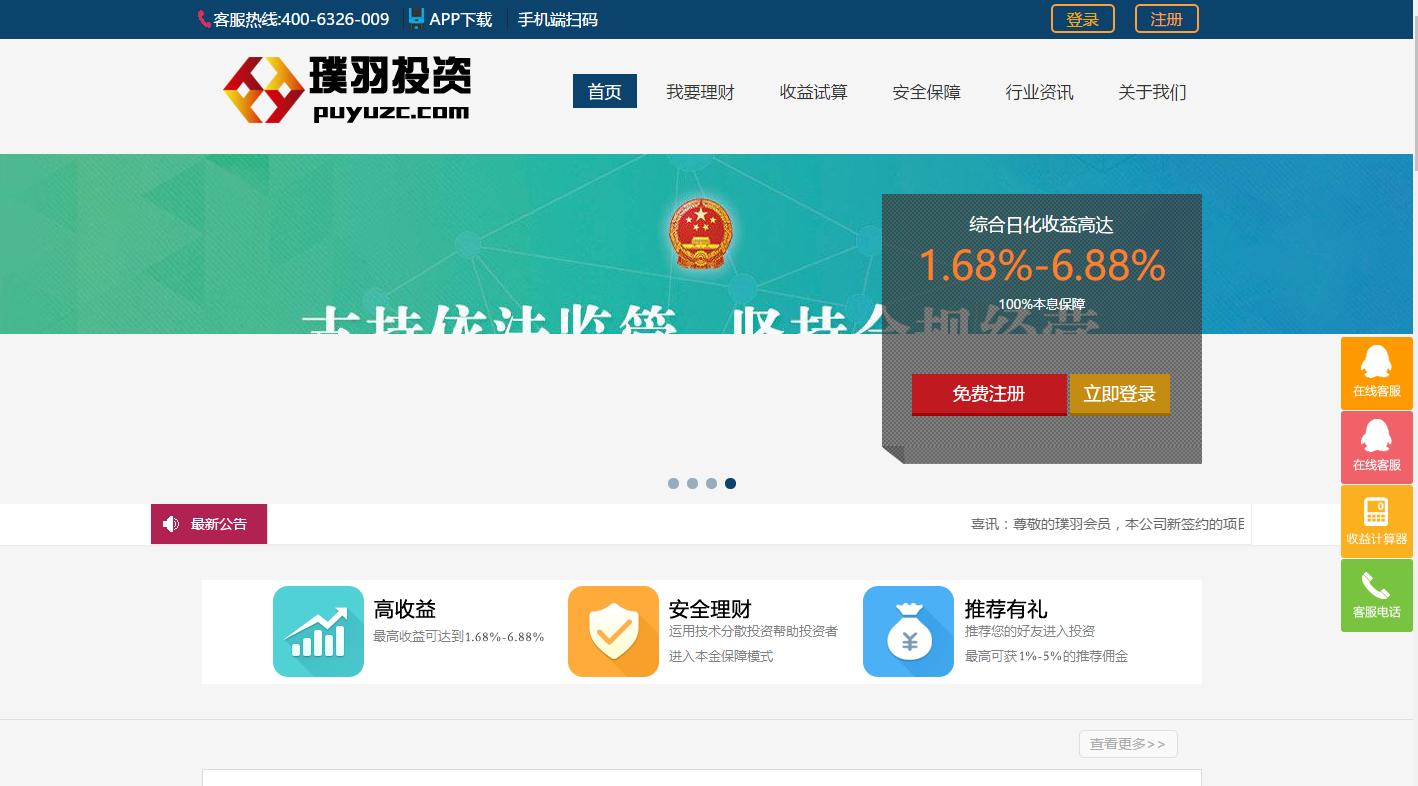Click the 免费注册 red button

[x=988, y=393]
